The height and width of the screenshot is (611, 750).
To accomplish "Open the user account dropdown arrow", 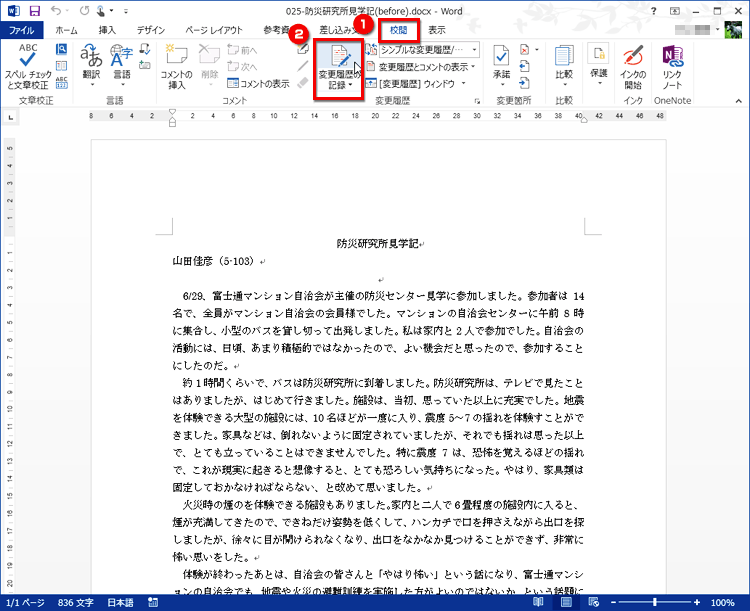I will (717, 30).
